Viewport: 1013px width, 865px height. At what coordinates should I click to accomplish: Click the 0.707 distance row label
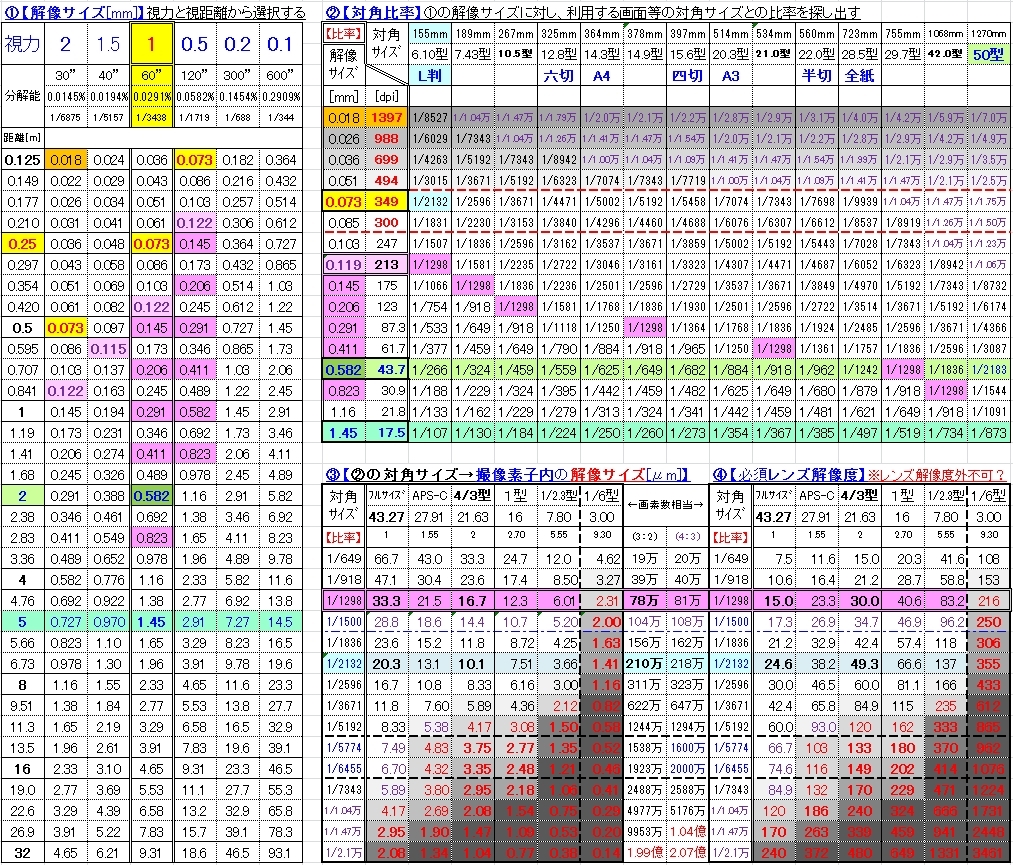click(23, 370)
